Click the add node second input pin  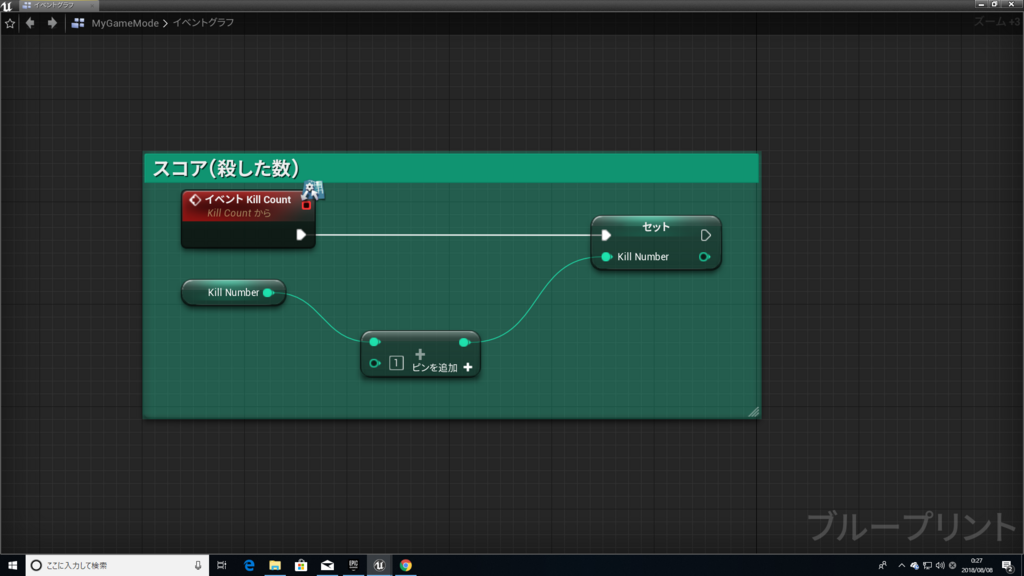click(374, 363)
